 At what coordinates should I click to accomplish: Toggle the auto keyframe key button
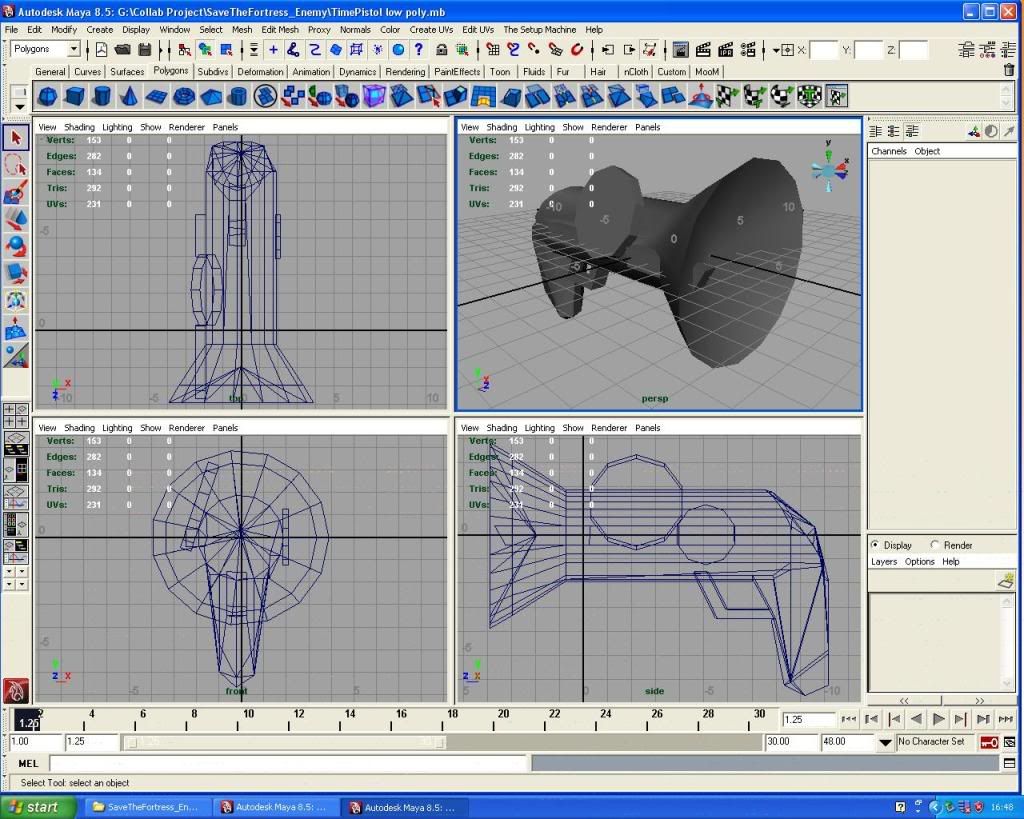coord(989,742)
